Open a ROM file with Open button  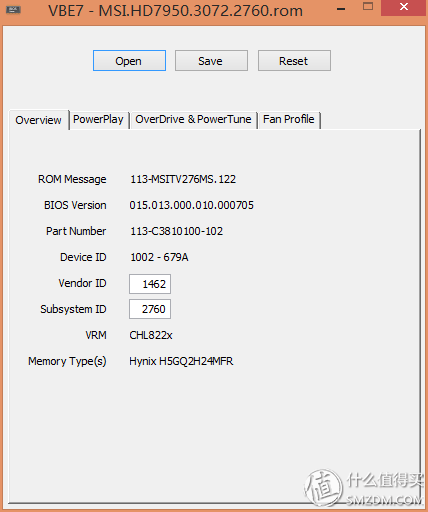point(129,61)
